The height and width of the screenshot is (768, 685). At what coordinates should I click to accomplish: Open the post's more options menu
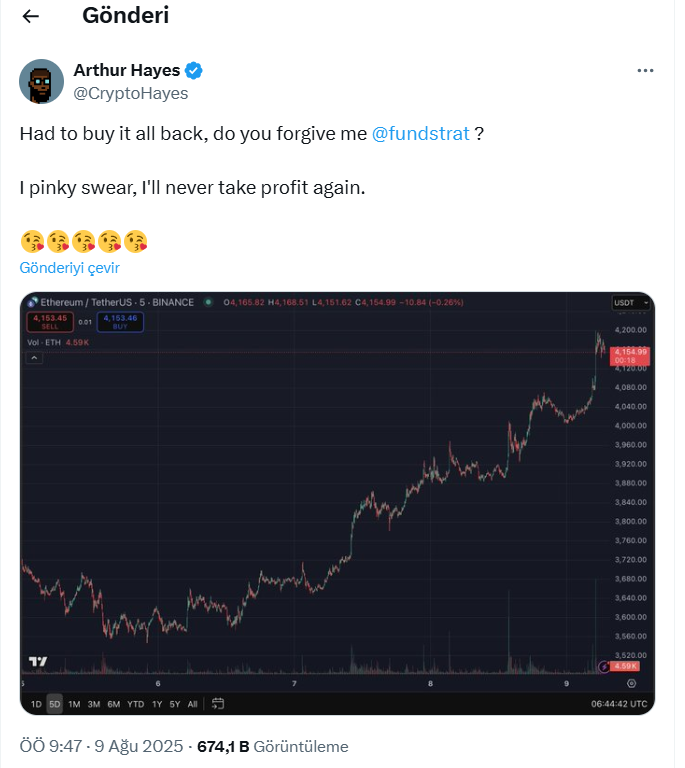[647, 71]
